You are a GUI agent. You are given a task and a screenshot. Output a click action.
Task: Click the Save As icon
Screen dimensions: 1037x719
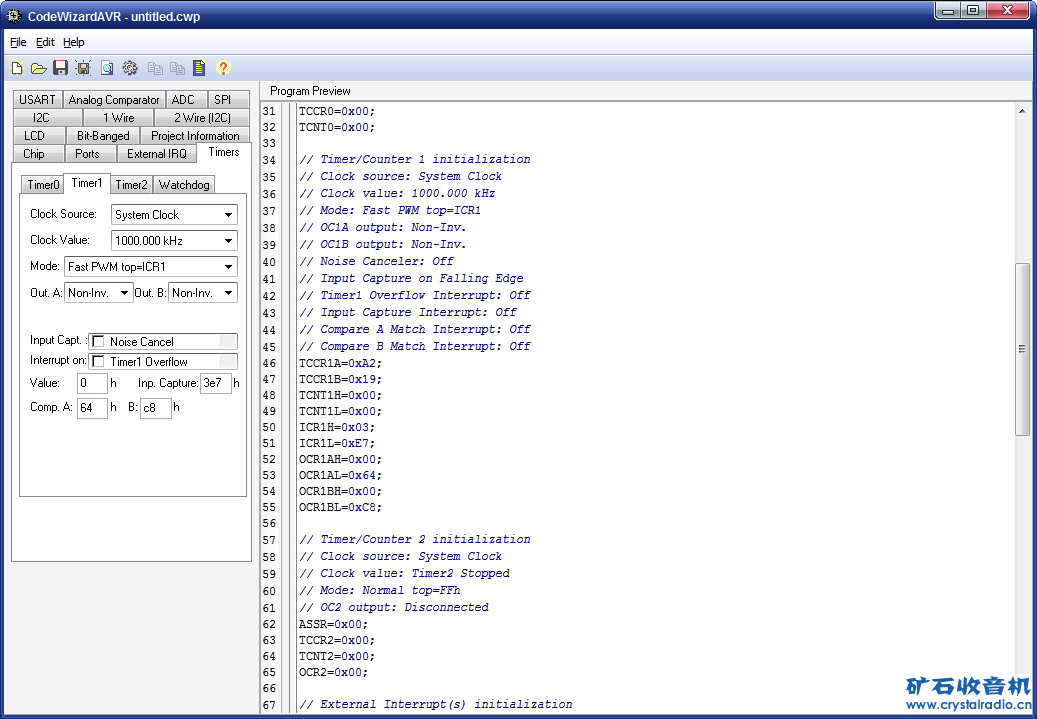point(83,68)
